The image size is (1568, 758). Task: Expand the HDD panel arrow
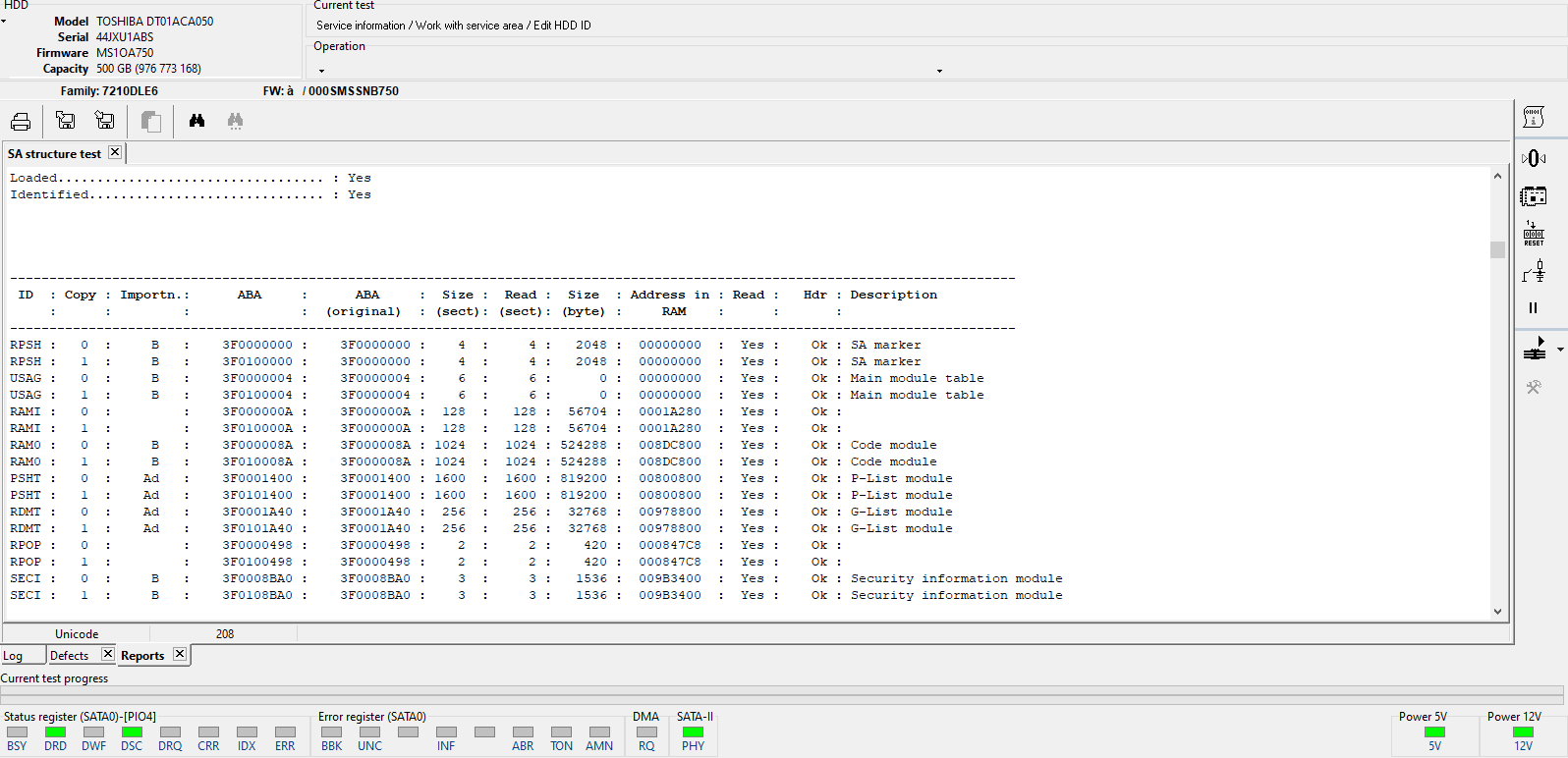point(4,21)
